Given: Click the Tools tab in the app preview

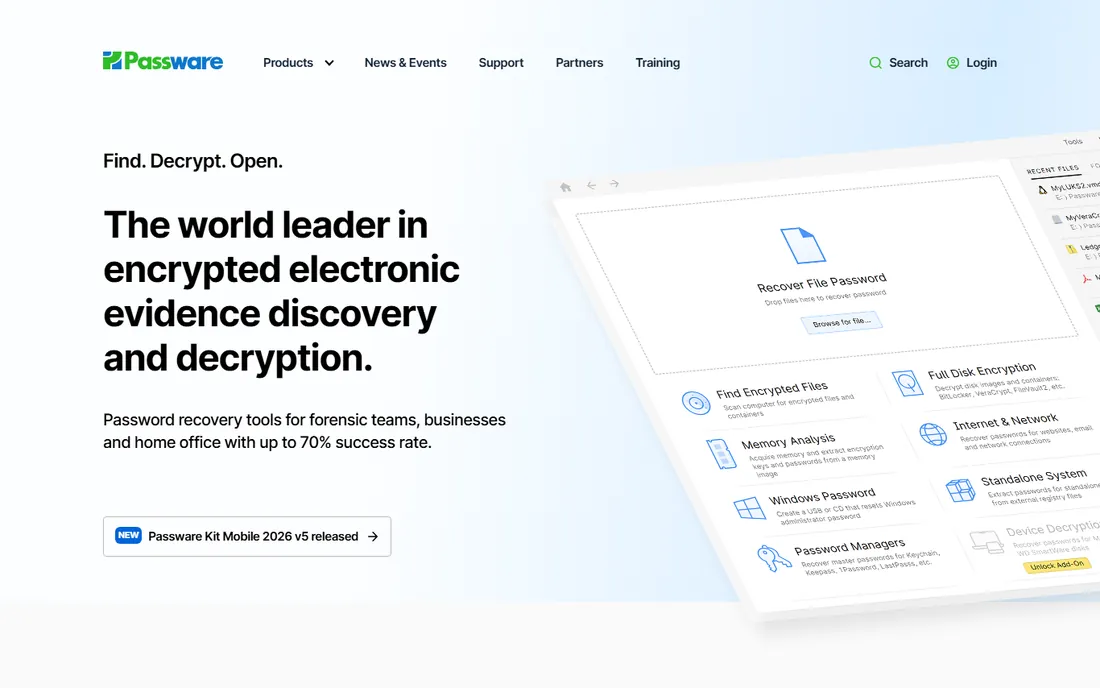Looking at the screenshot, I should click(1073, 142).
